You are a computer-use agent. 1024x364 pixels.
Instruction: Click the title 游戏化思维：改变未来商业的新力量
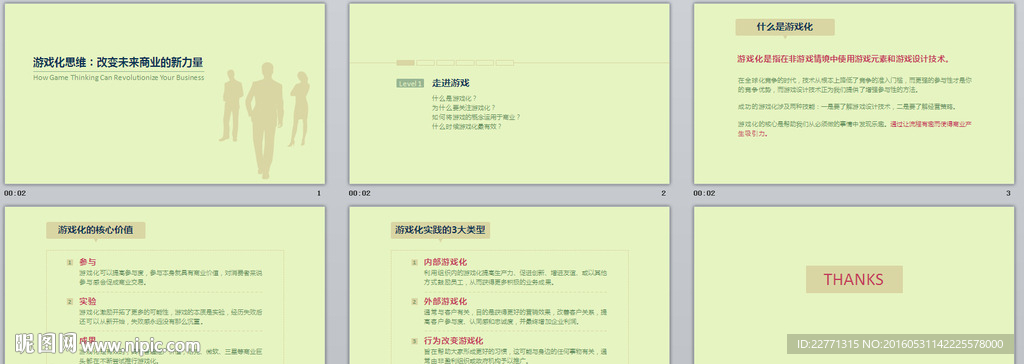pos(118,63)
